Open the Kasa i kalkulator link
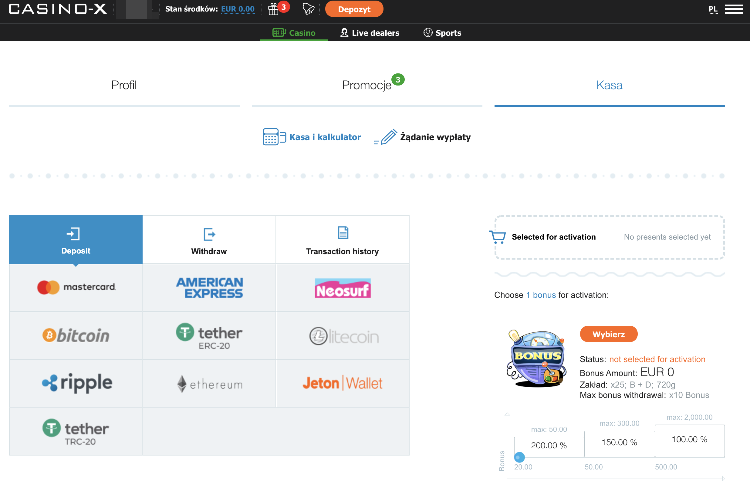 pos(325,137)
